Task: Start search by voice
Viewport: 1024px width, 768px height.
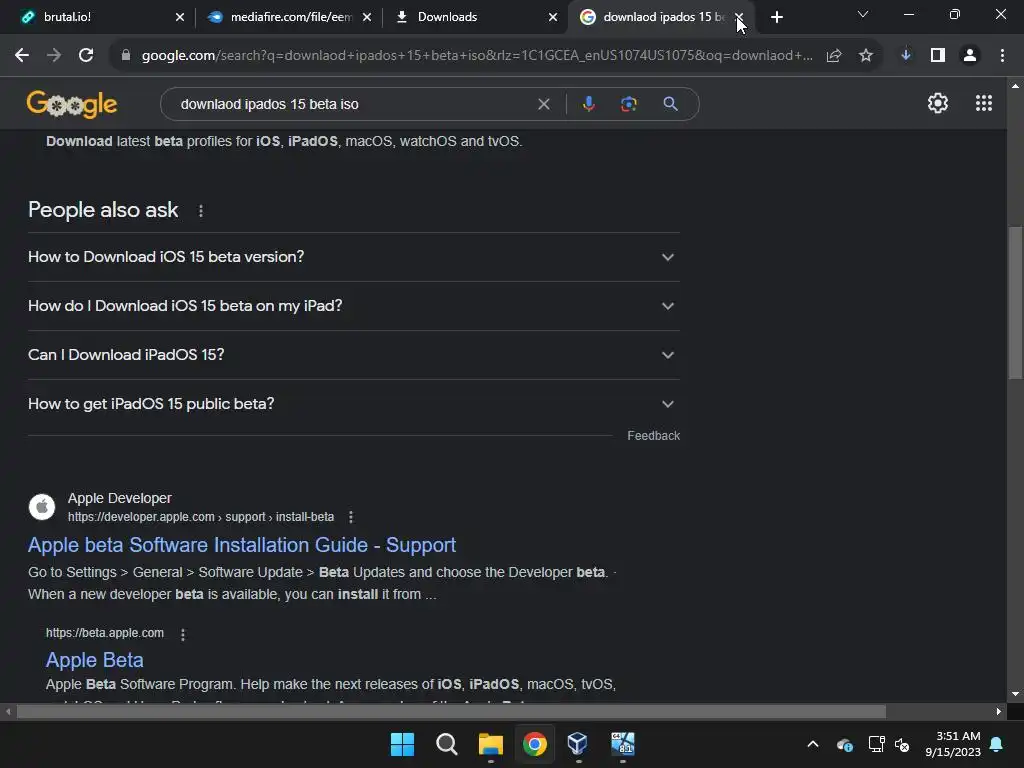Action: point(588,104)
